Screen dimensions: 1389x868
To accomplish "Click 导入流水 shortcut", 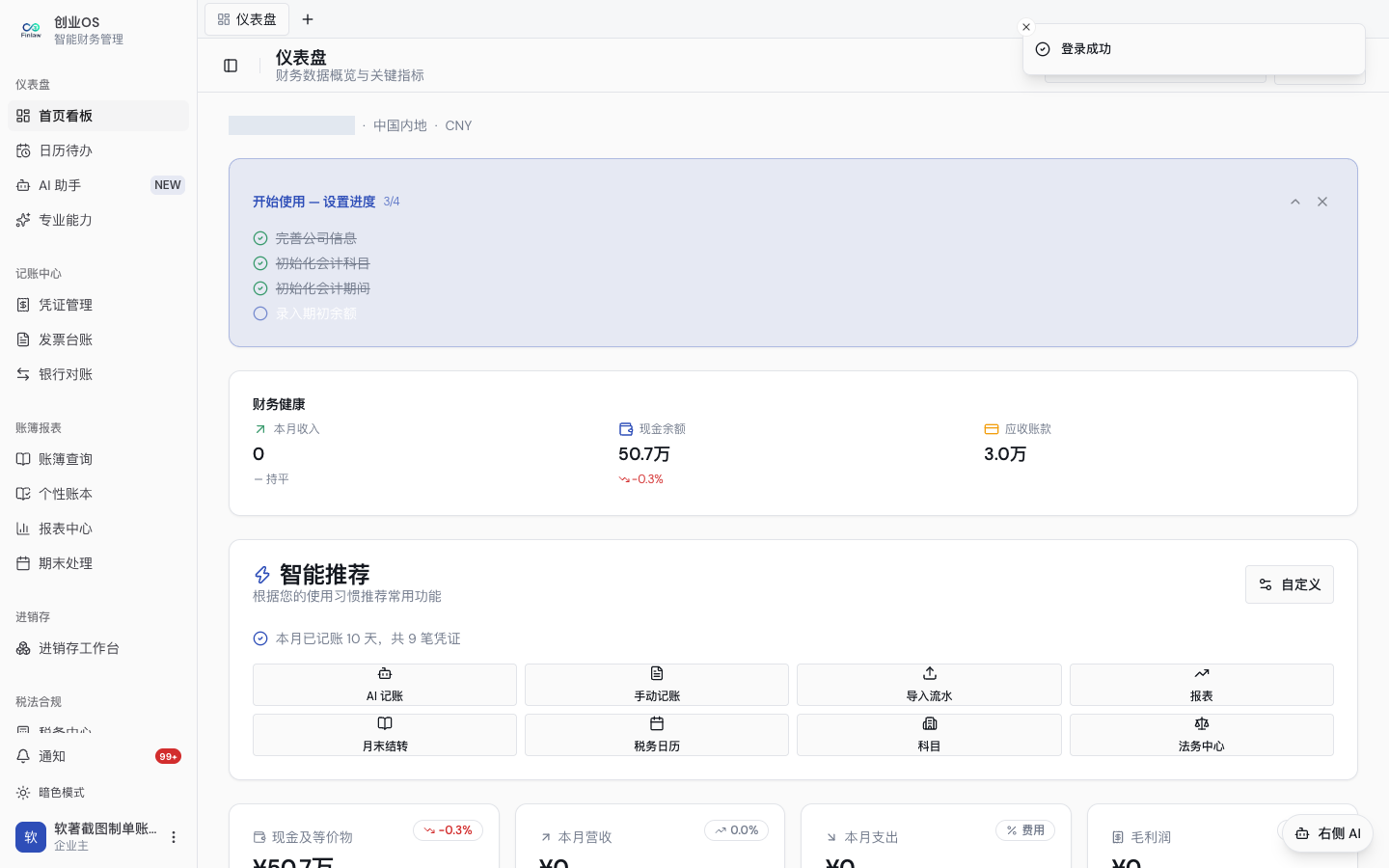I will [929, 685].
